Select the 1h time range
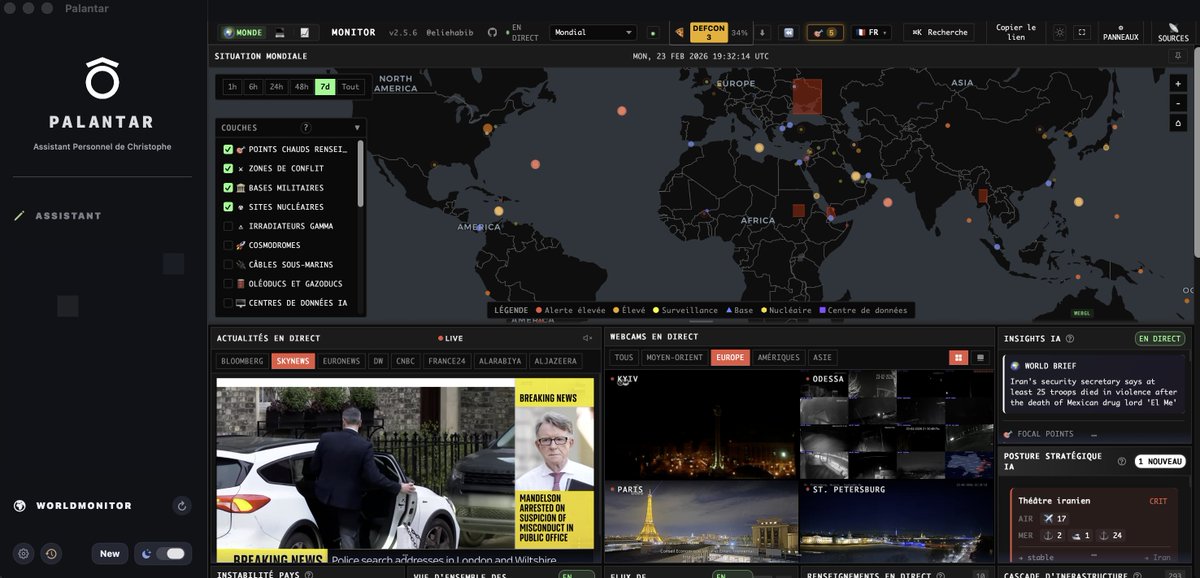1200x578 pixels. point(232,87)
